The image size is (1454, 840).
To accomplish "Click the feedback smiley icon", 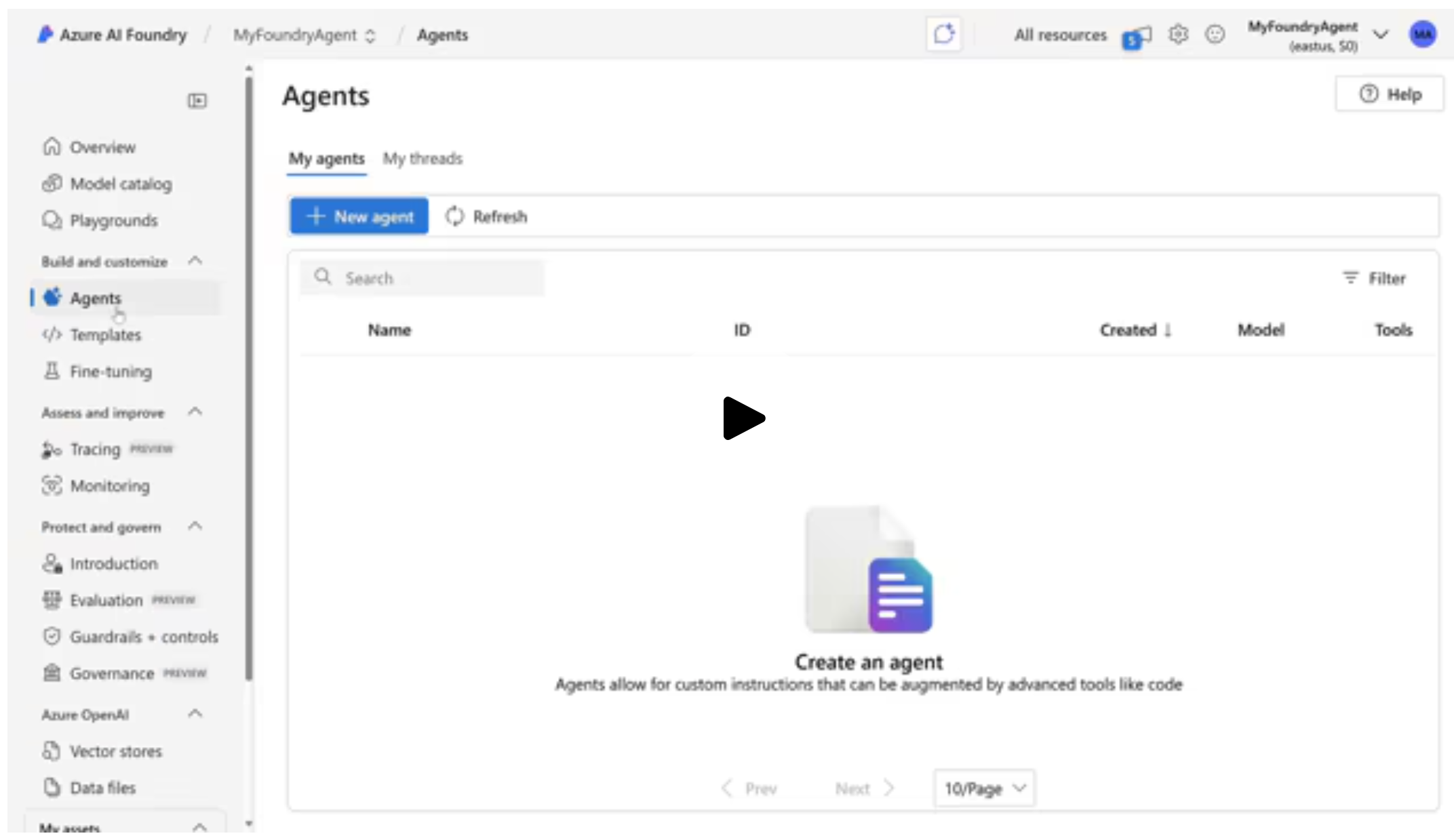I will (x=1215, y=34).
